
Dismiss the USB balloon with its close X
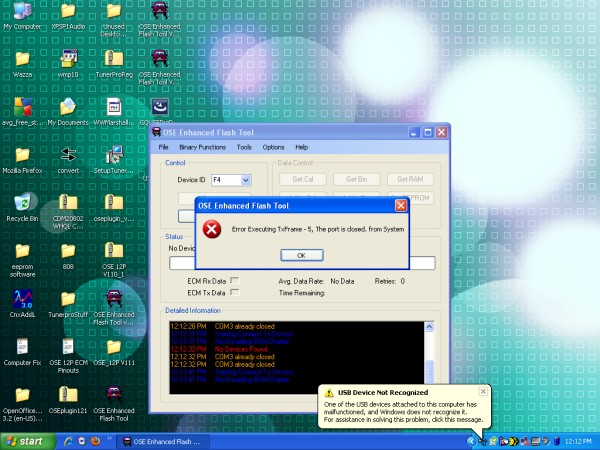(x=483, y=391)
